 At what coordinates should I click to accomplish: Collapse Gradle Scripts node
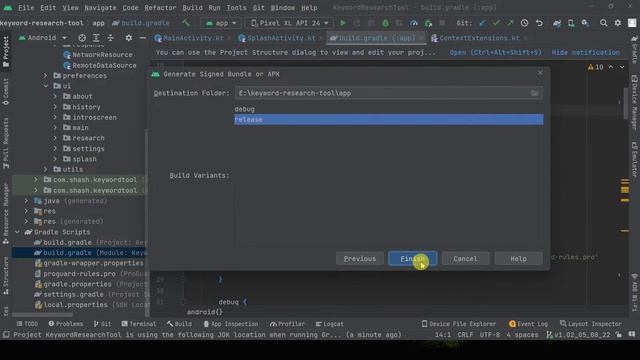pyautogui.click(x=17, y=232)
